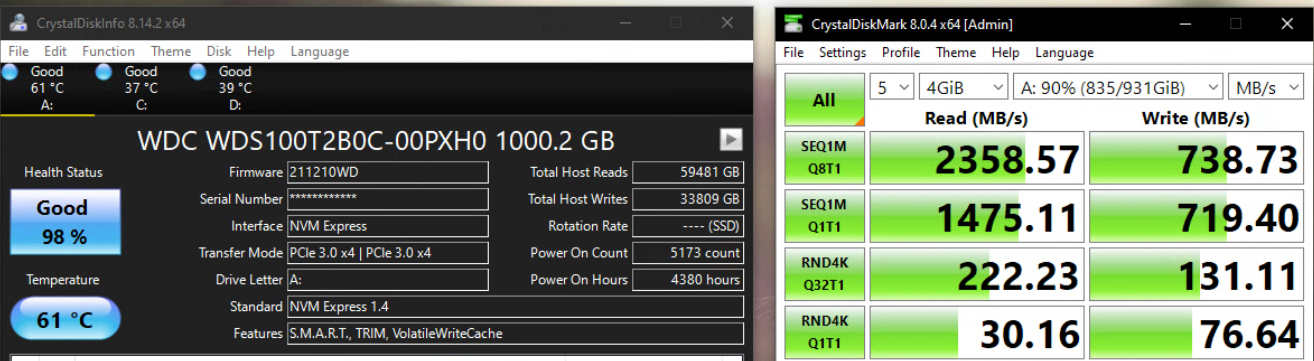Expand the drive selection dropdown A: 90%

click(x=1118, y=87)
